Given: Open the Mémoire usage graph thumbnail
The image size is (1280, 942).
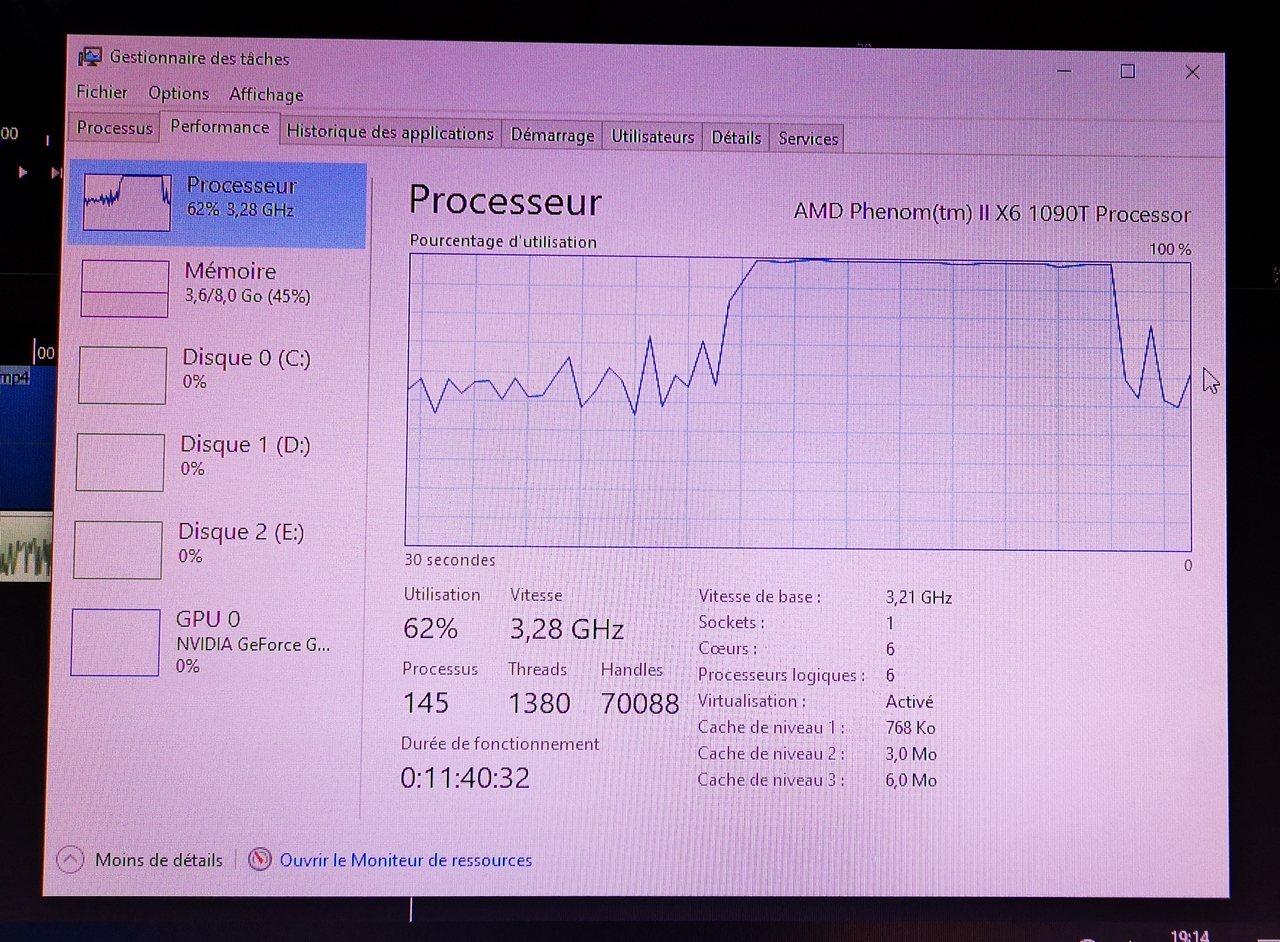Looking at the screenshot, I should (124, 289).
